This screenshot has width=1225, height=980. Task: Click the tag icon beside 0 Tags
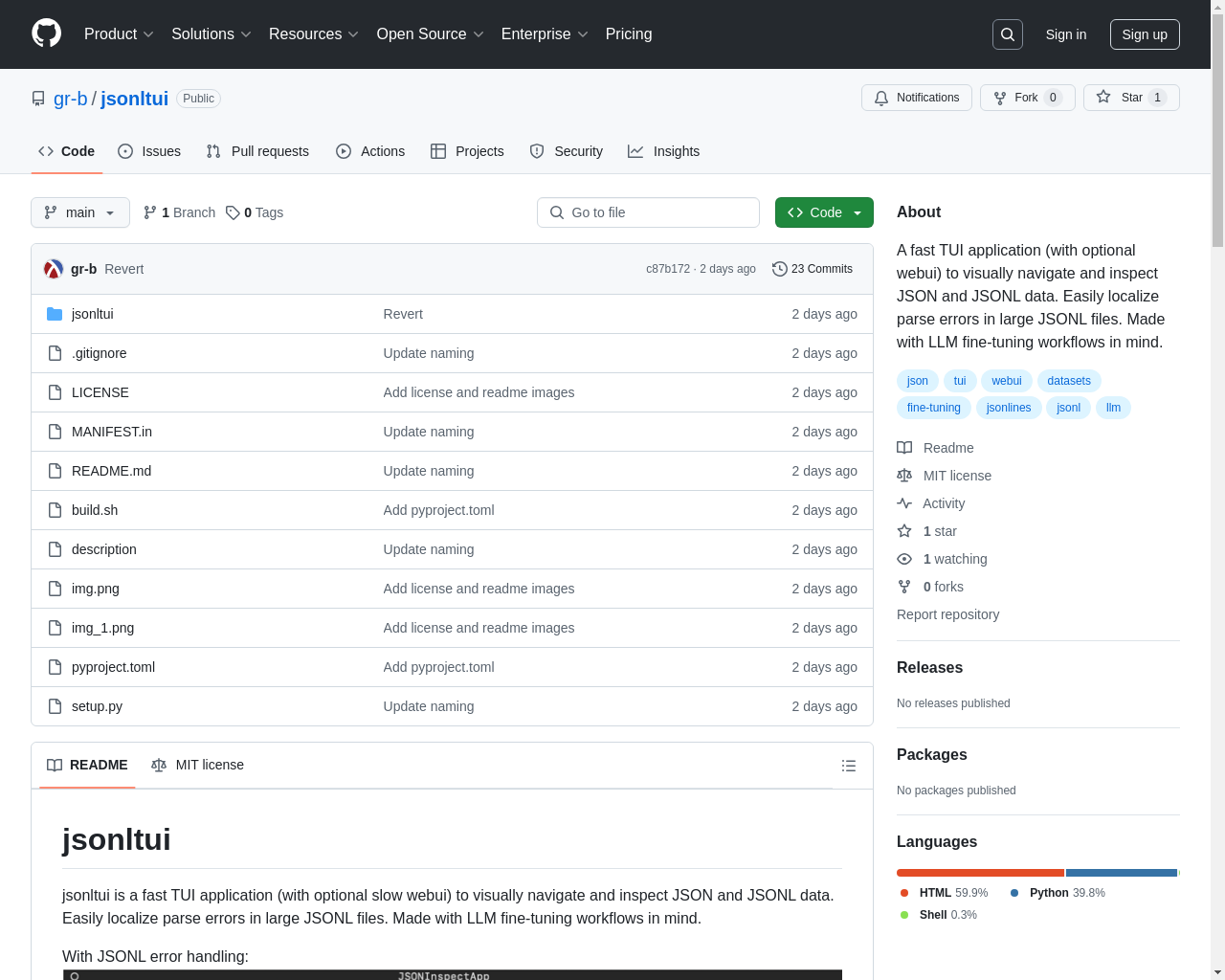coord(233,212)
